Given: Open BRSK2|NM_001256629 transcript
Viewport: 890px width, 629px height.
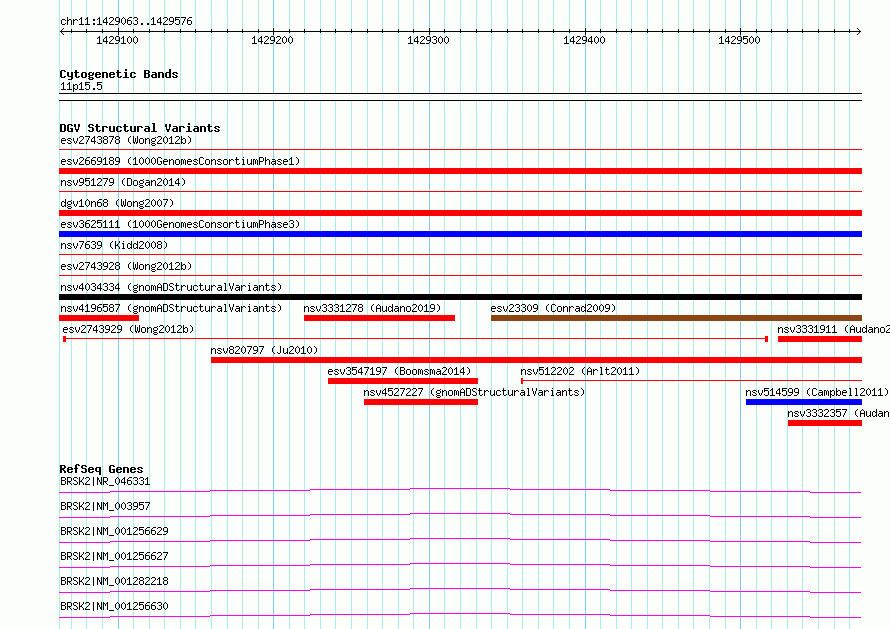Looking at the screenshot, I should (x=114, y=531).
